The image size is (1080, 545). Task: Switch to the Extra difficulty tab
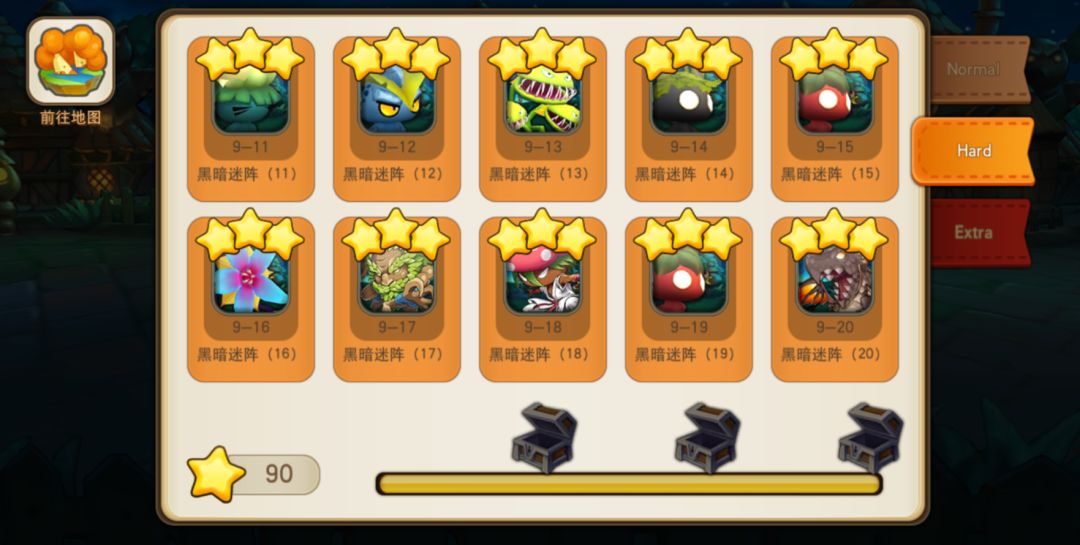tap(980, 232)
